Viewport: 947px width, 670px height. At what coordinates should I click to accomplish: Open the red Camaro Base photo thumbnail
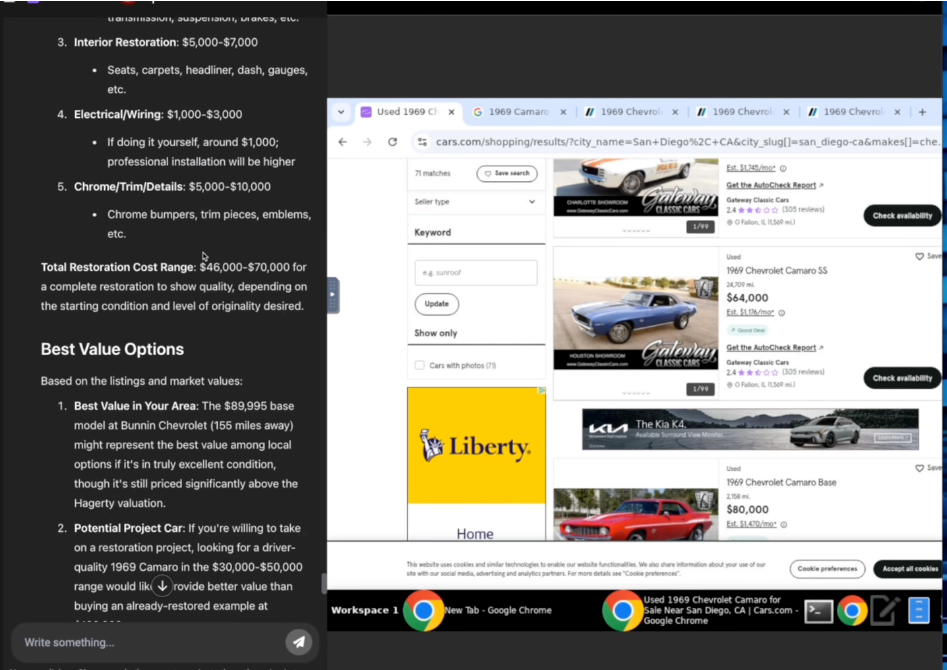click(x=636, y=514)
